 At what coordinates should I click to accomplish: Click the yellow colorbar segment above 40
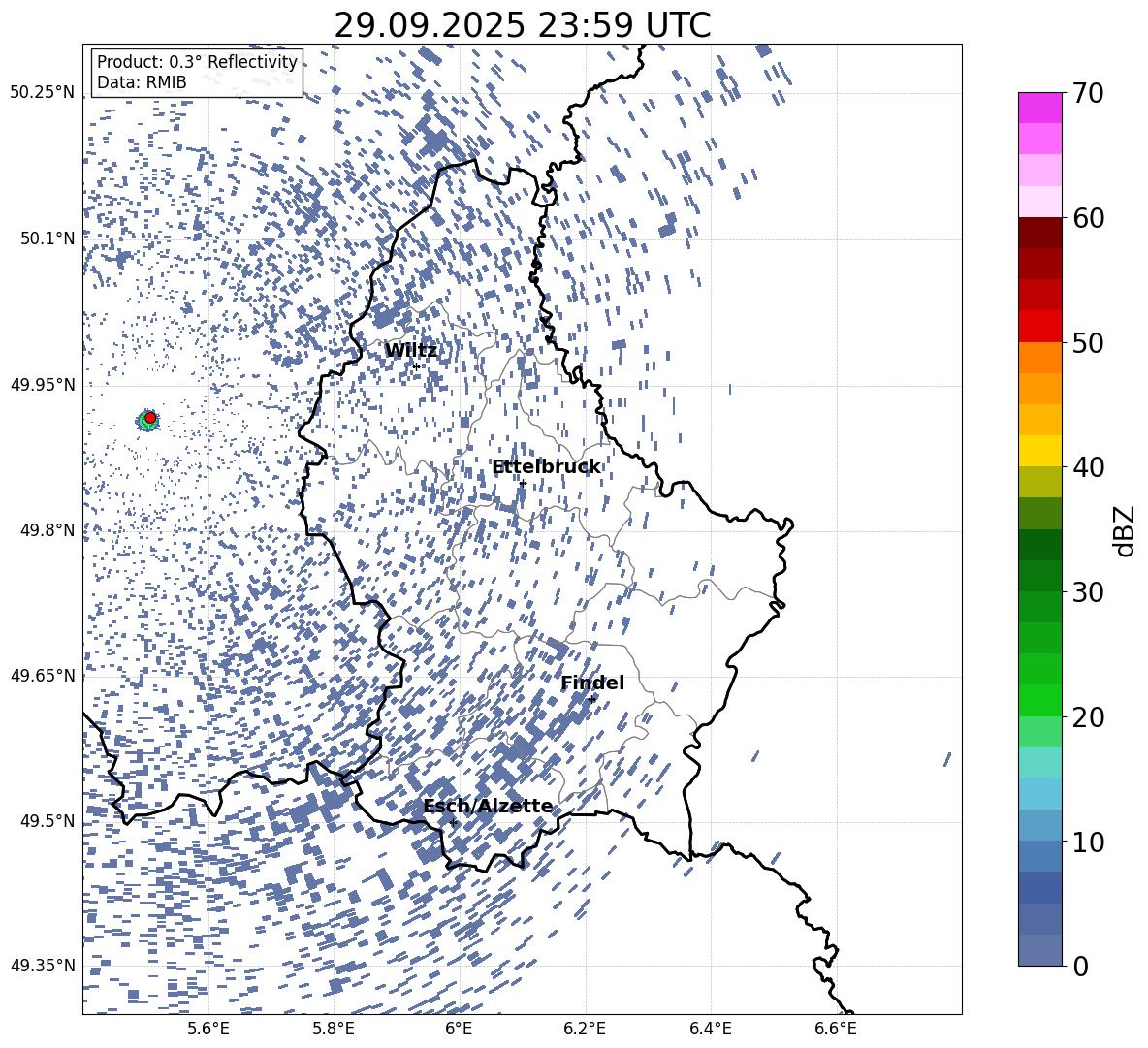pyautogui.click(x=1039, y=451)
